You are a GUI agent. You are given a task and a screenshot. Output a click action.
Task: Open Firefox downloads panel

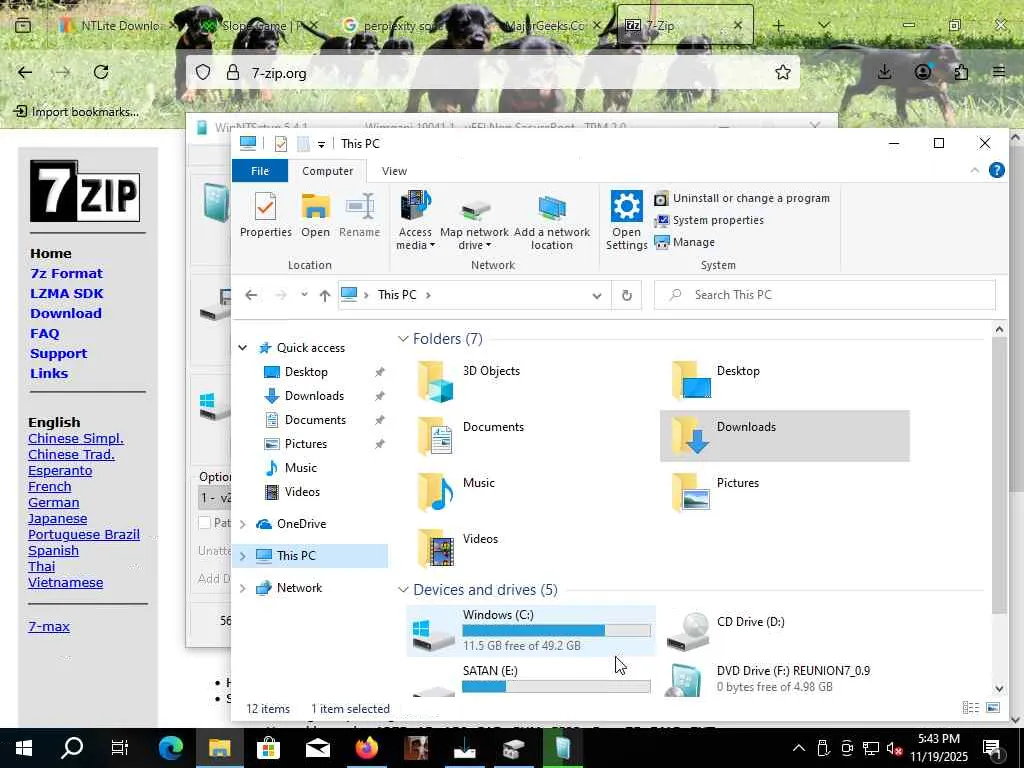point(884,72)
